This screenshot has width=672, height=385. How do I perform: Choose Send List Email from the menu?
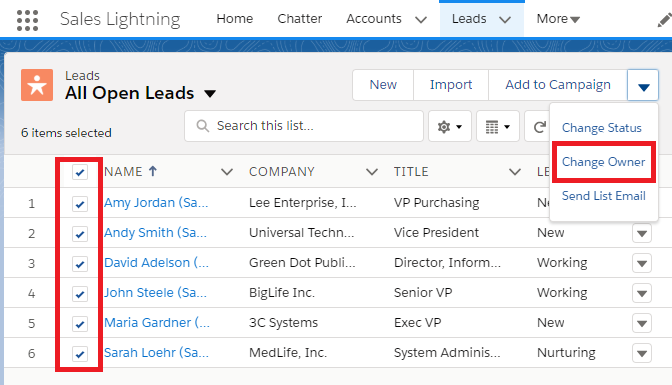tap(603, 196)
